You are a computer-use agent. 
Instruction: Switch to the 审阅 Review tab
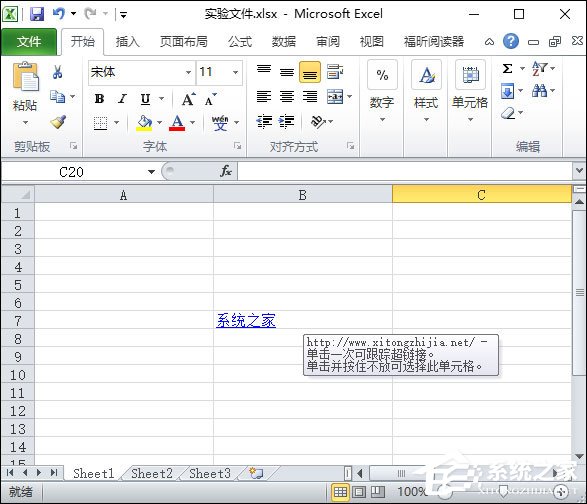pos(328,42)
